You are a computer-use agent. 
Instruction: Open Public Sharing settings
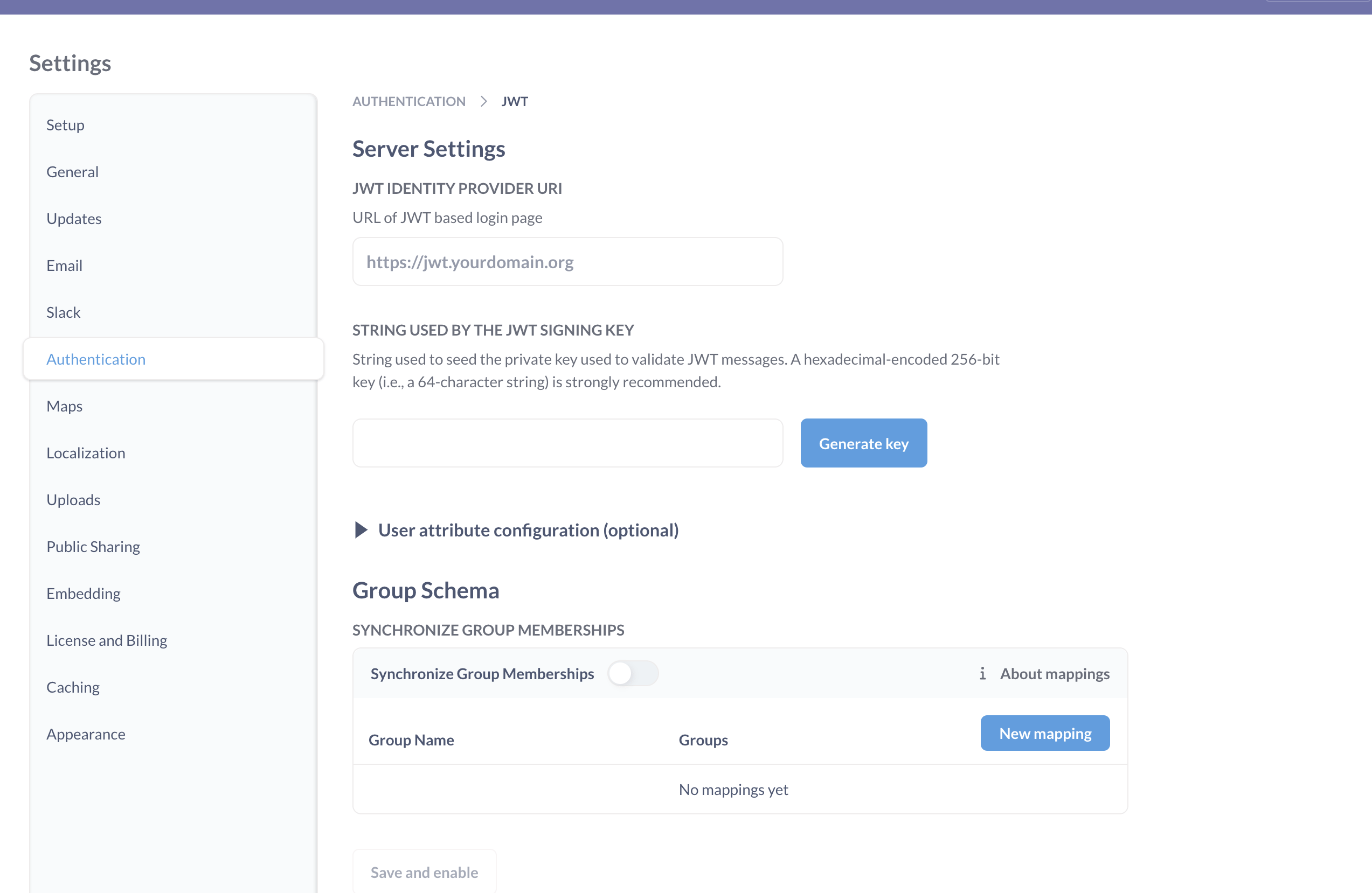click(x=93, y=547)
